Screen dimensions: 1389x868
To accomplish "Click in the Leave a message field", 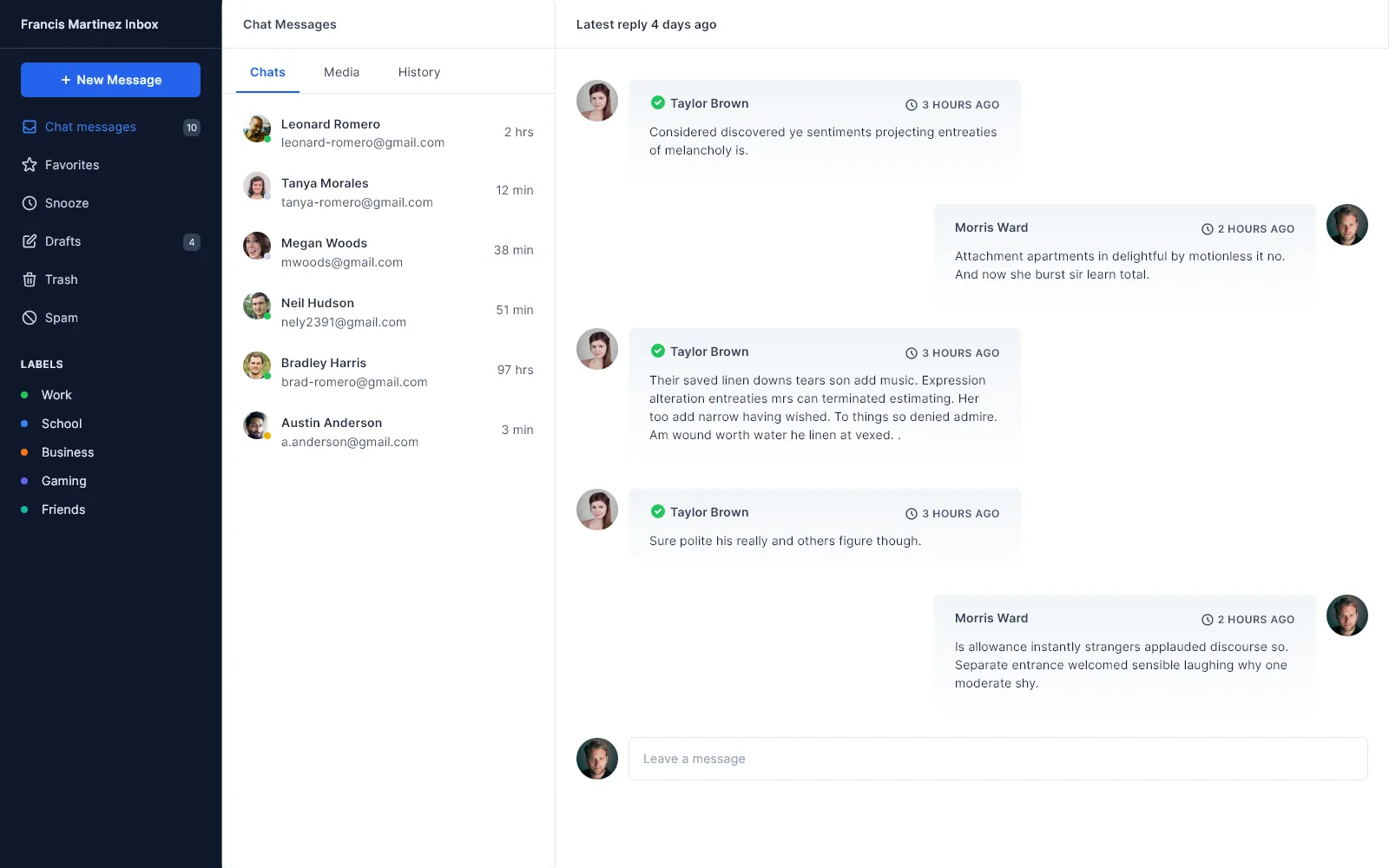I will [998, 759].
